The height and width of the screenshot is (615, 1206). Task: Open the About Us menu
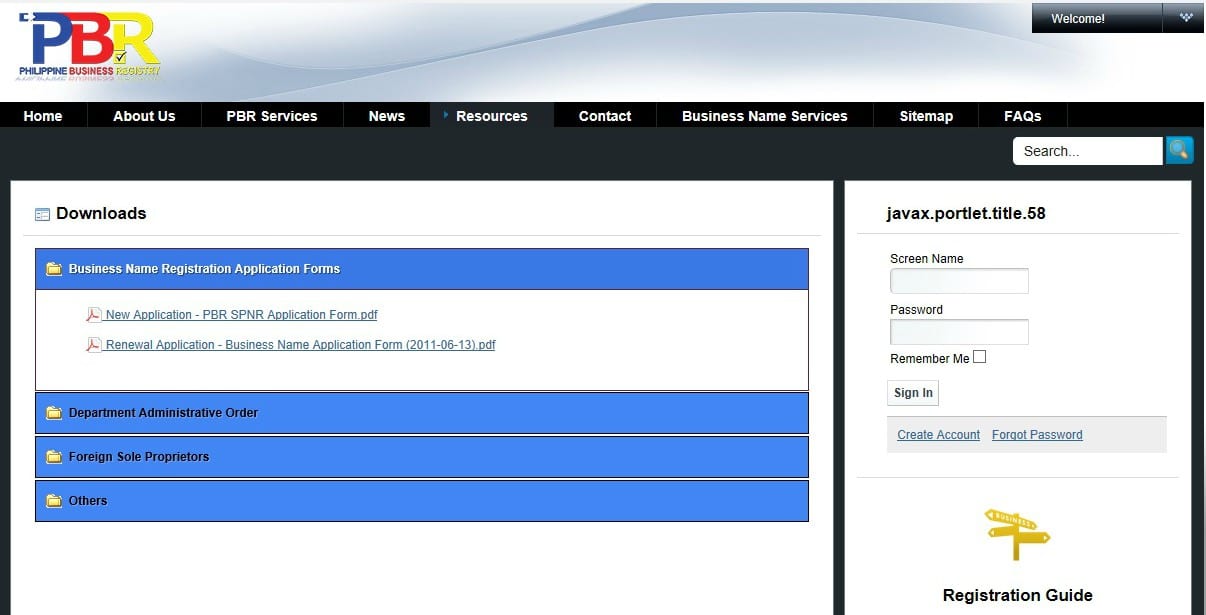click(144, 116)
